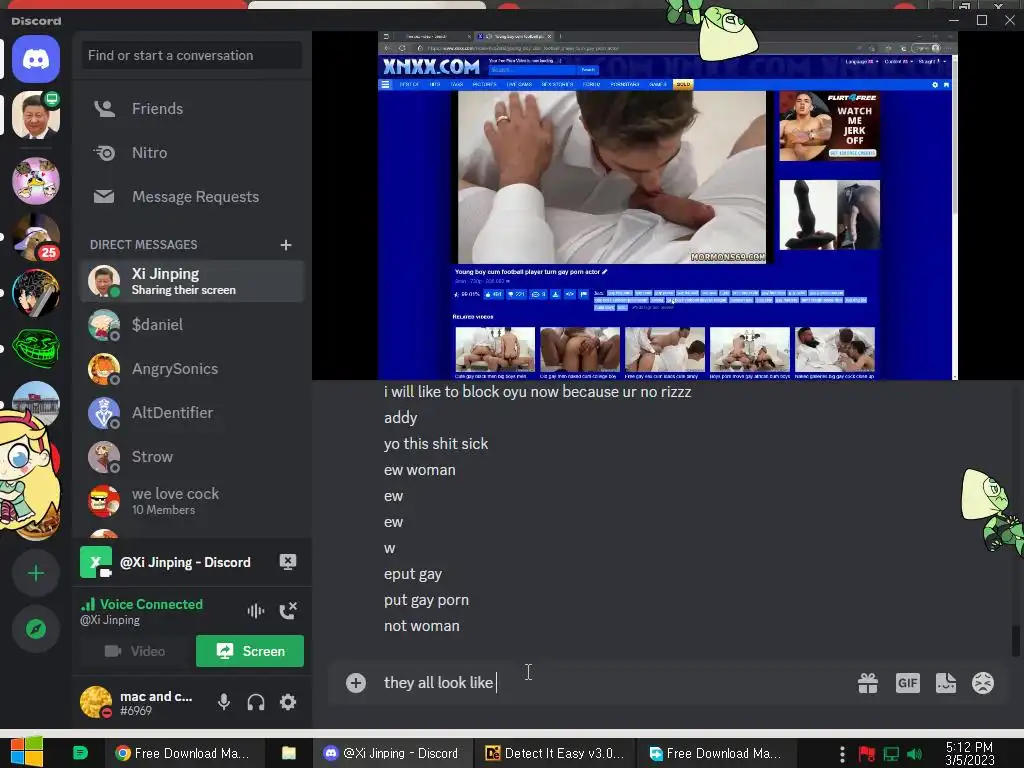Click in the message text box
This screenshot has height=768, width=1024.
click(614, 683)
